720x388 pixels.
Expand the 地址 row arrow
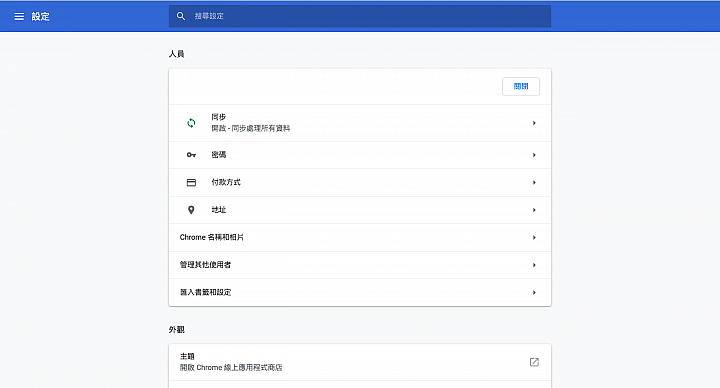[534, 210]
